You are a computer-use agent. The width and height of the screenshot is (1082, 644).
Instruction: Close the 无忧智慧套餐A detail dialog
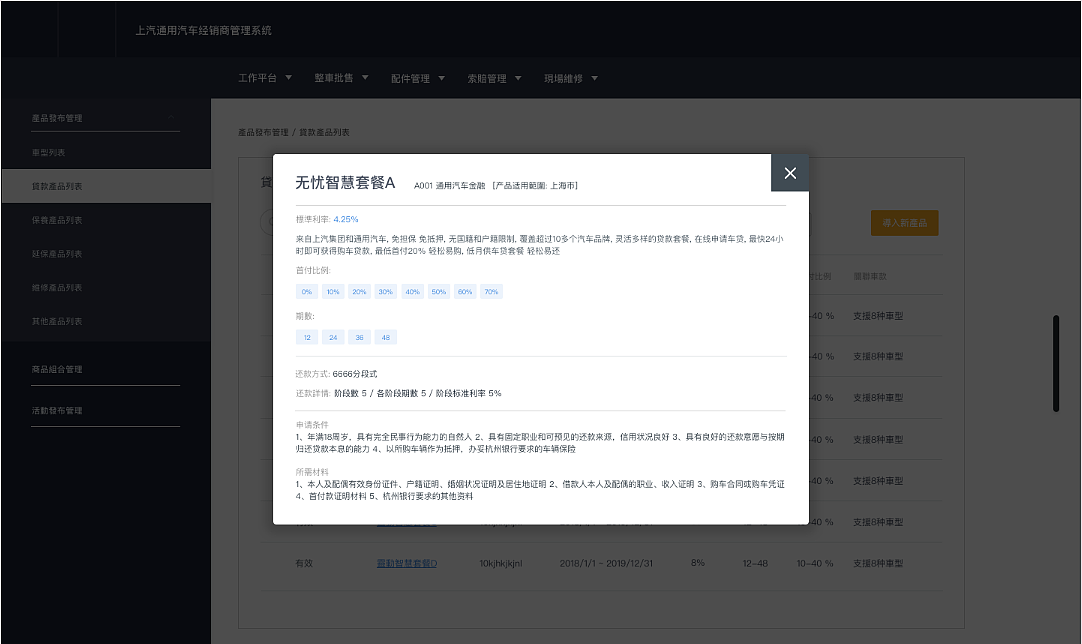pyautogui.click(x=790, y=172)
